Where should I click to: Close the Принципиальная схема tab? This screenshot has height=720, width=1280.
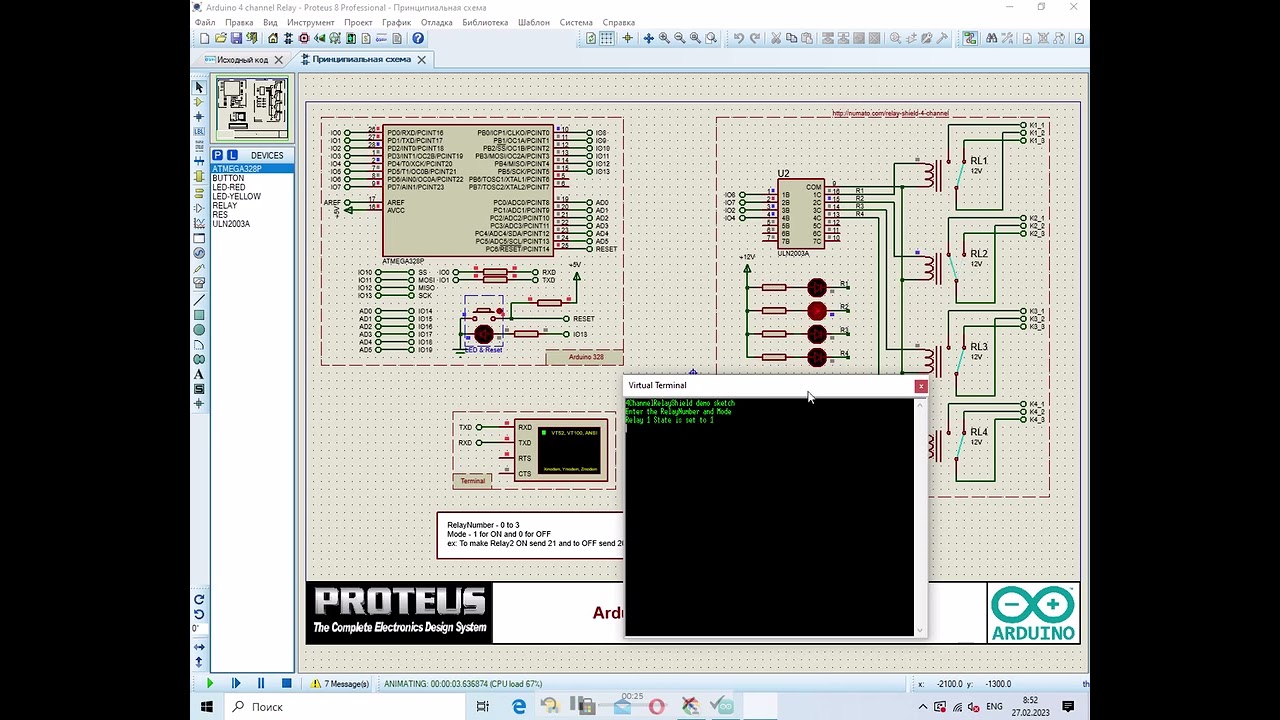click(421, 60)
